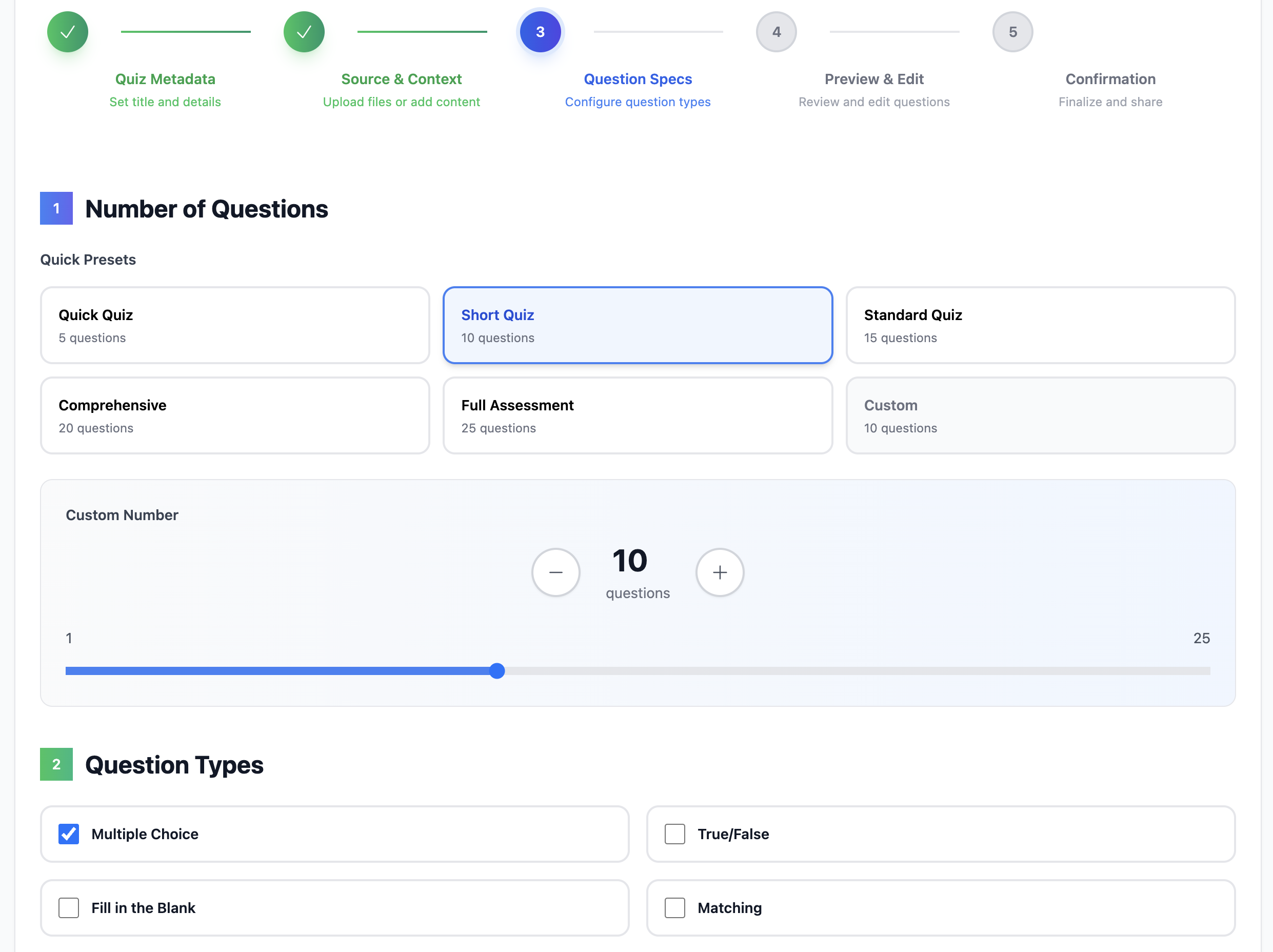Click the step 5 Confirmation circle
The height and width of the screenshot is (952, 1273).
click(1012, 32)
